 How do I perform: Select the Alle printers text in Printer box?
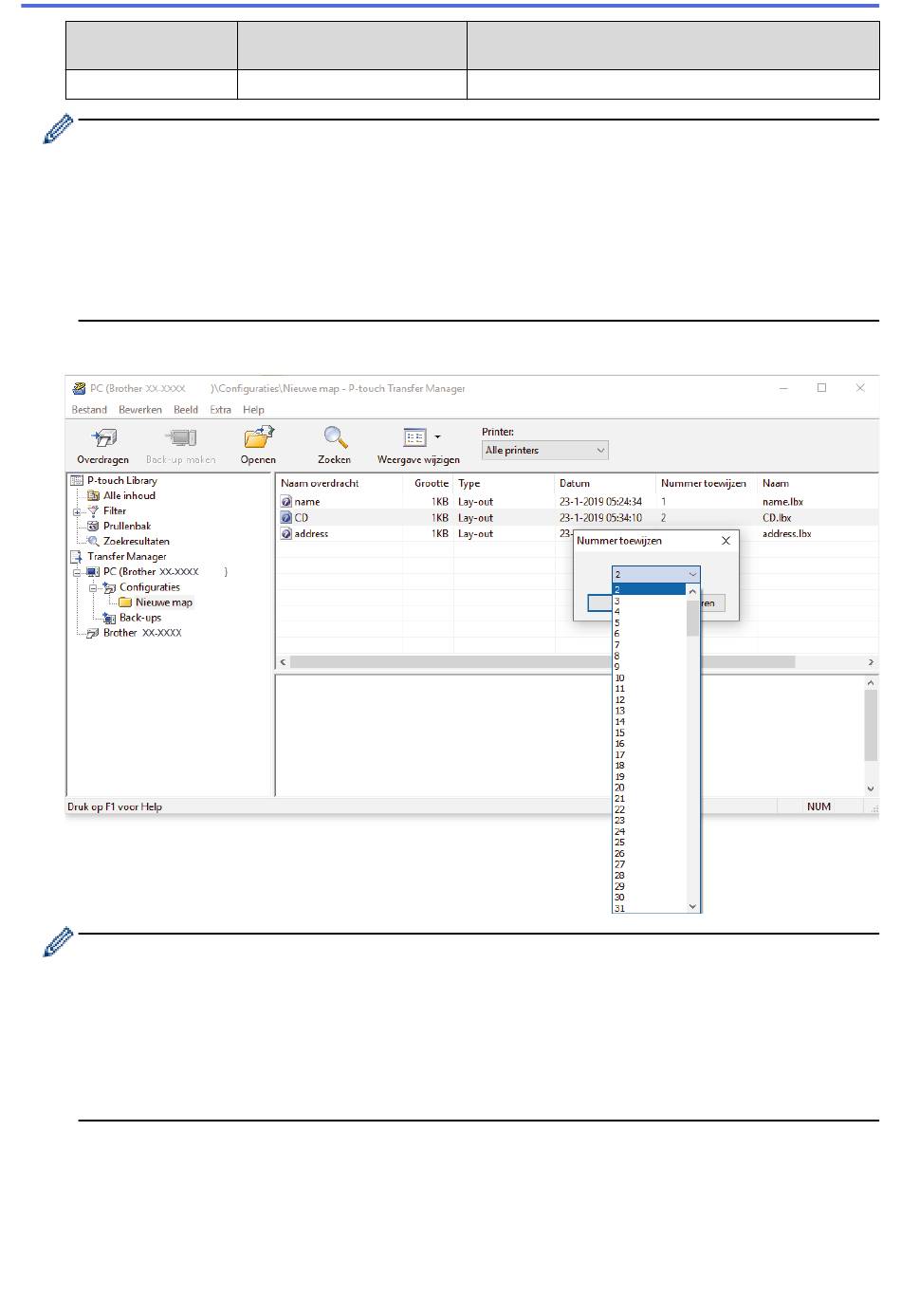[512, 451]
